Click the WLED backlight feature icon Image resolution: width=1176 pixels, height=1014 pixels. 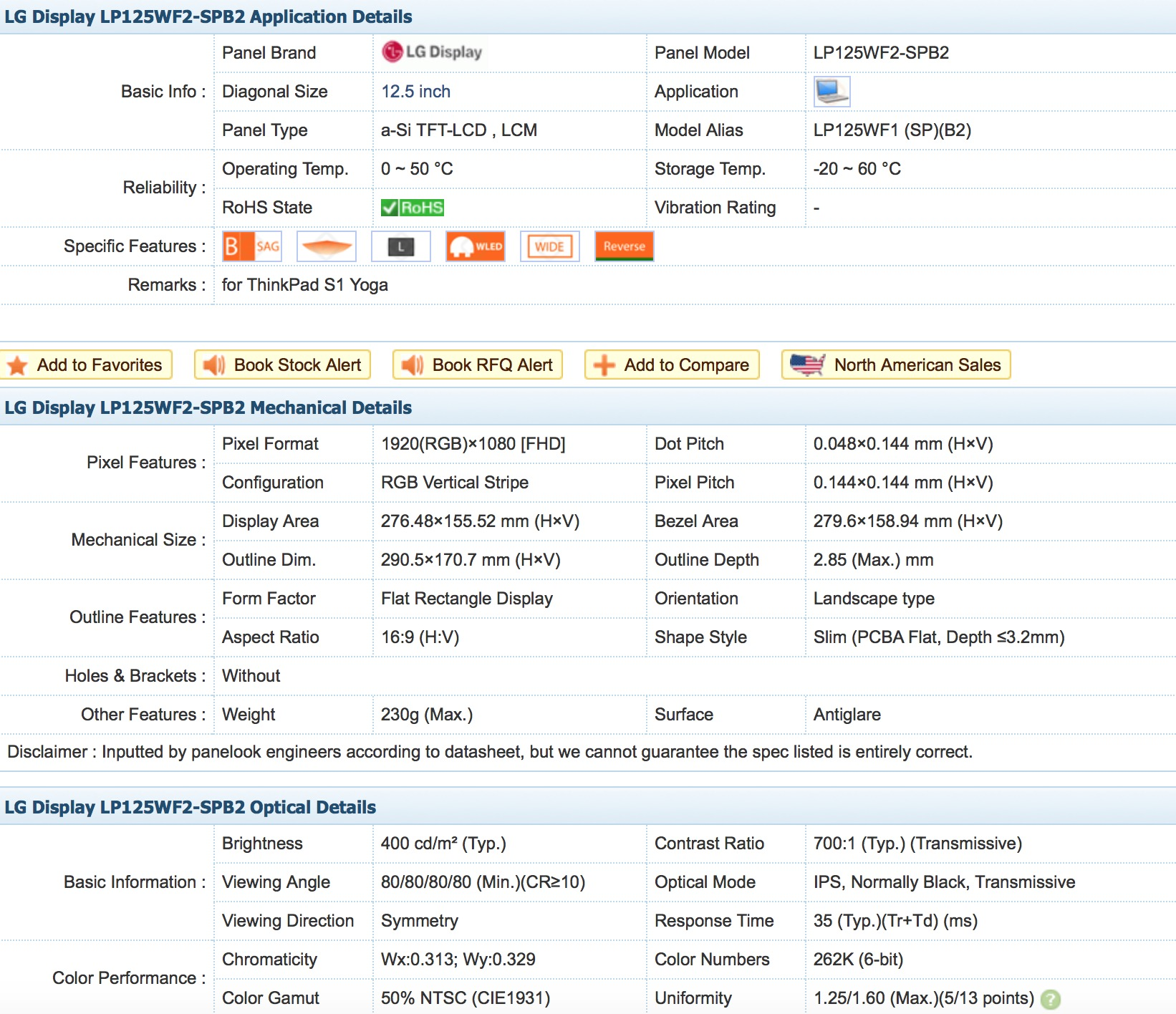[476, 246]
